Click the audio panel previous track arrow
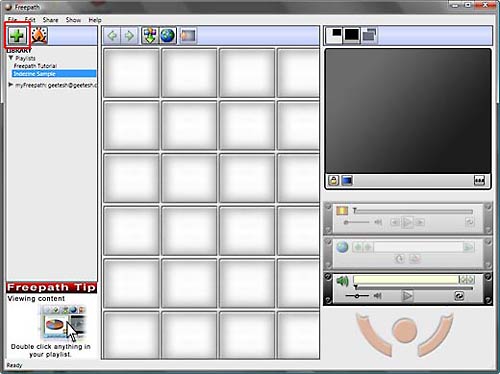This screenshot has height=374, width=500. [x=463, y=280]
